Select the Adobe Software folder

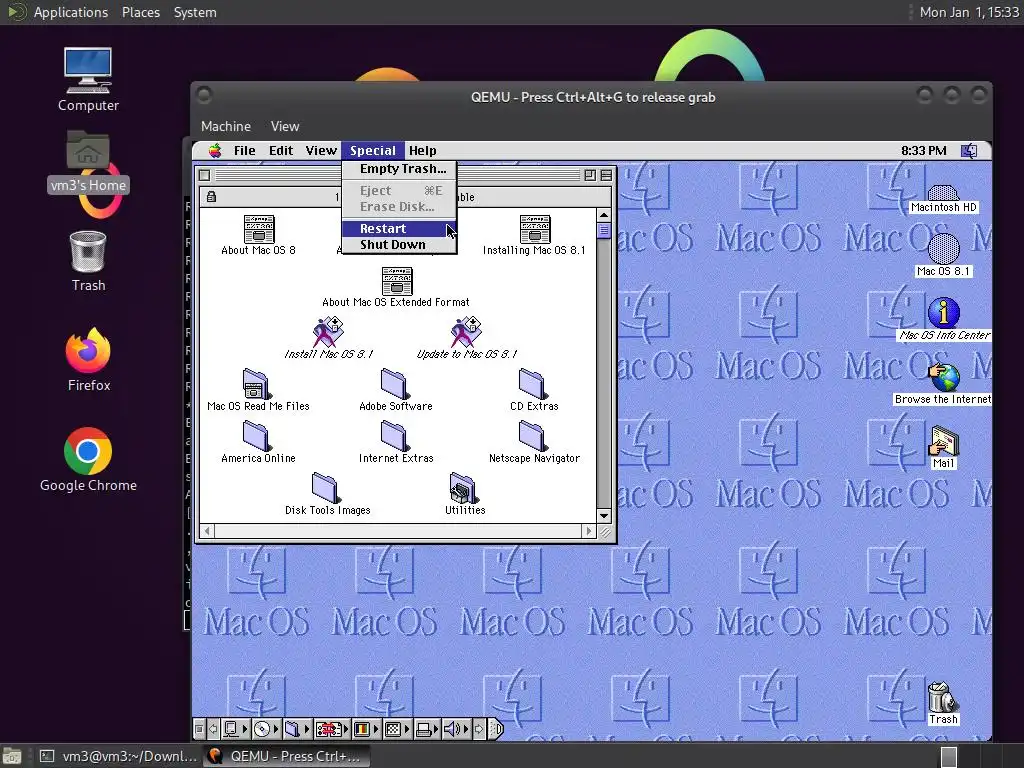point(396,391)
